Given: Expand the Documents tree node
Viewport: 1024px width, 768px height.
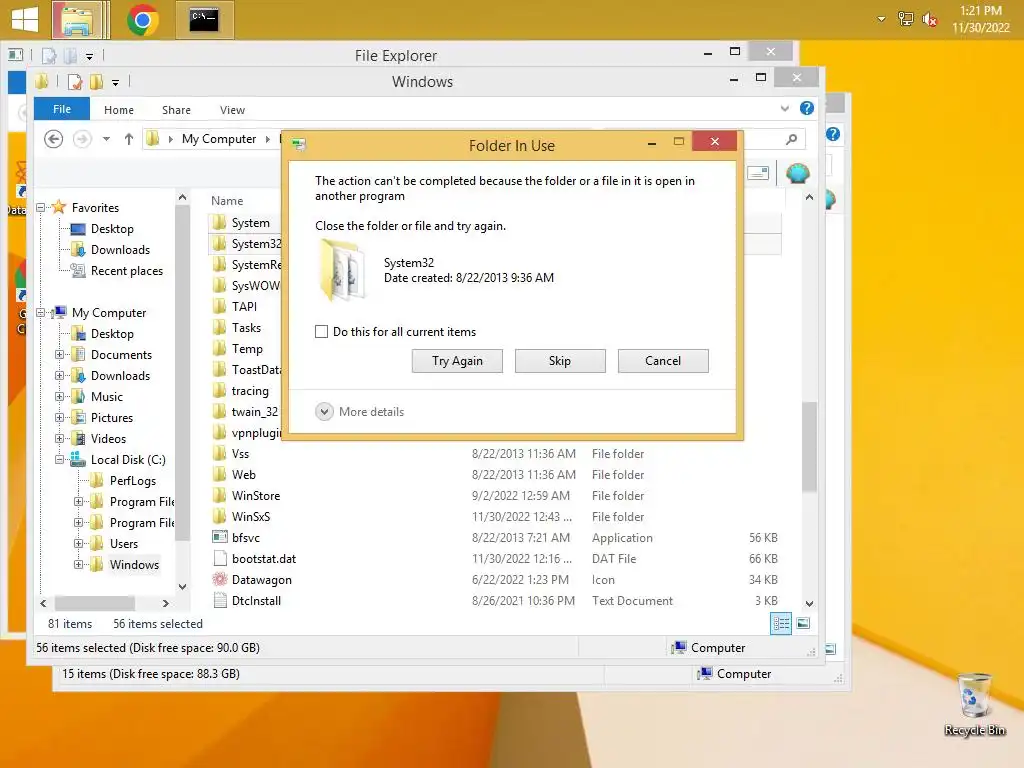Looking at the screenshot, I should (59, 355).
